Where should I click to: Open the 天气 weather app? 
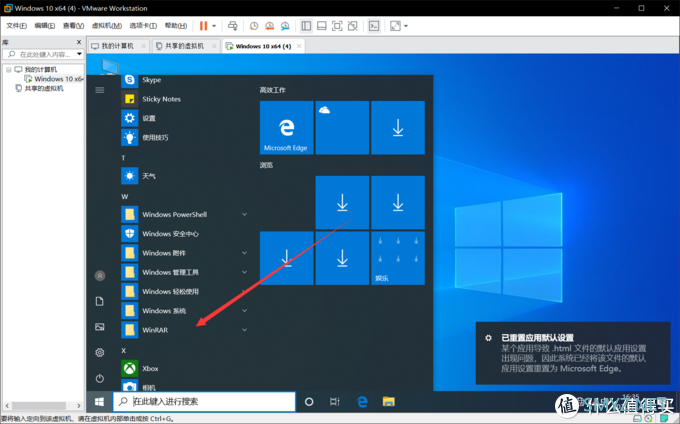[x=186, y=176]
